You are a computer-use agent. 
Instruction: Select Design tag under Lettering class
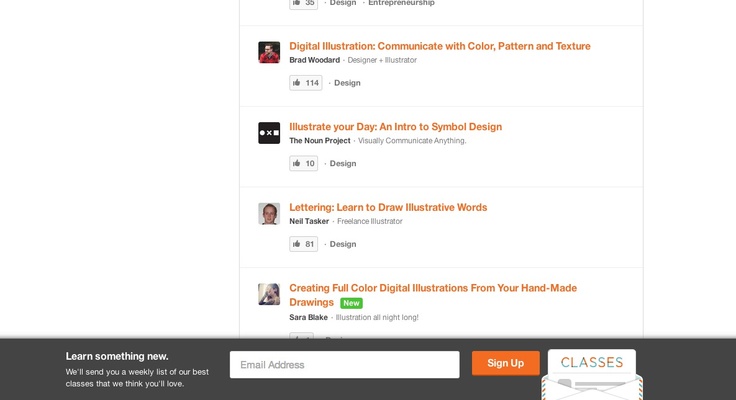pos(343,245)
